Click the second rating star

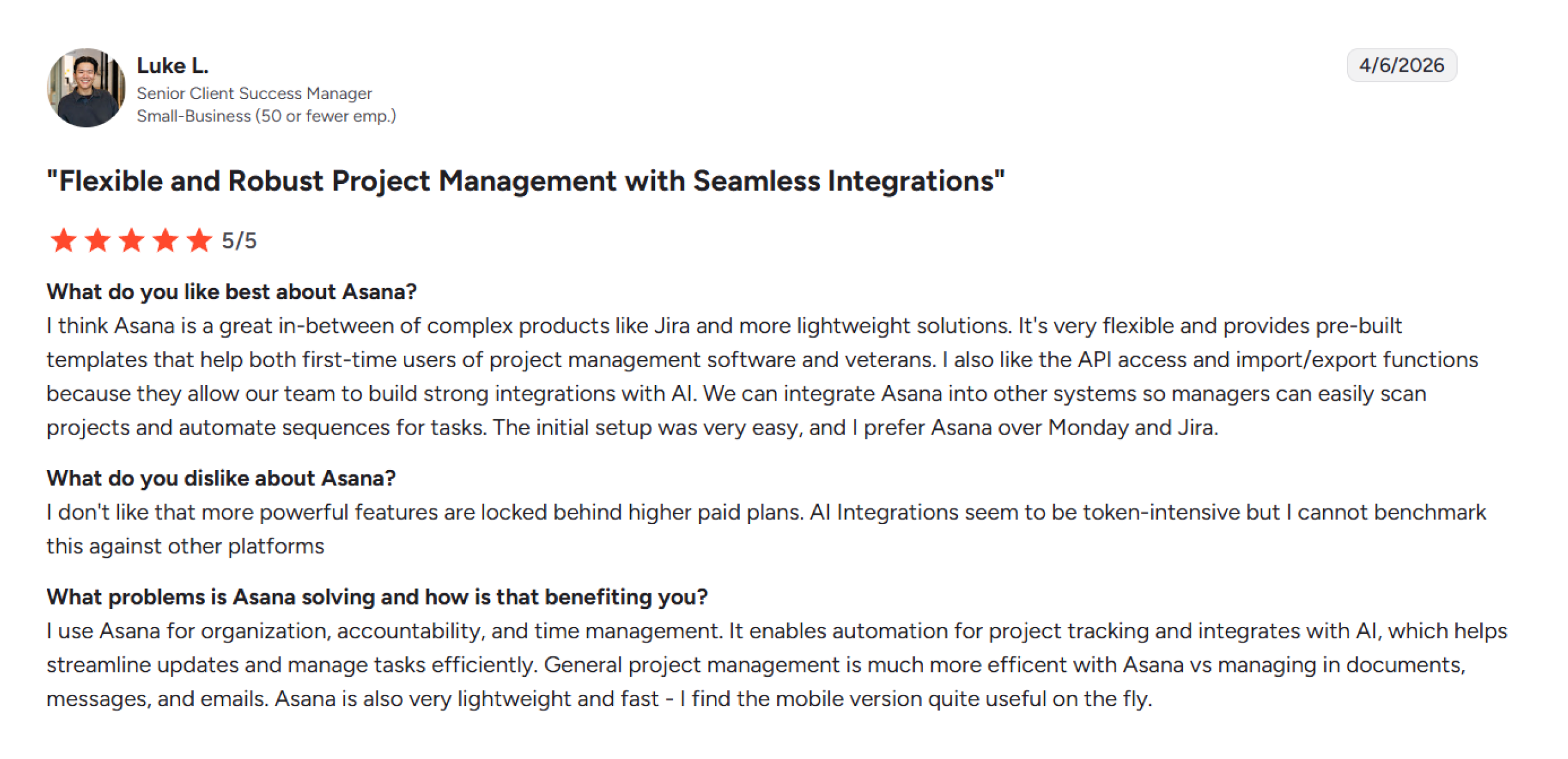coord(98,241)
